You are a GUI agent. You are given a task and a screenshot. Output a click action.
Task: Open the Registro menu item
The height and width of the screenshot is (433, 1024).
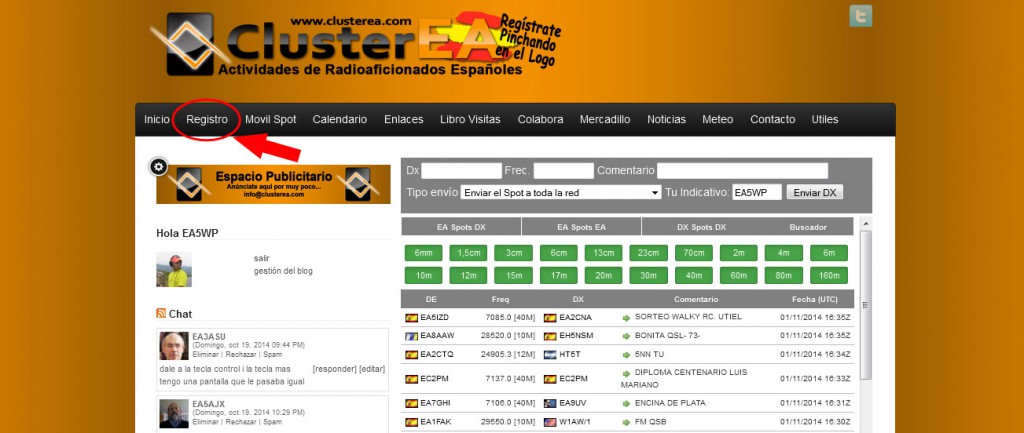click(207, 120)
